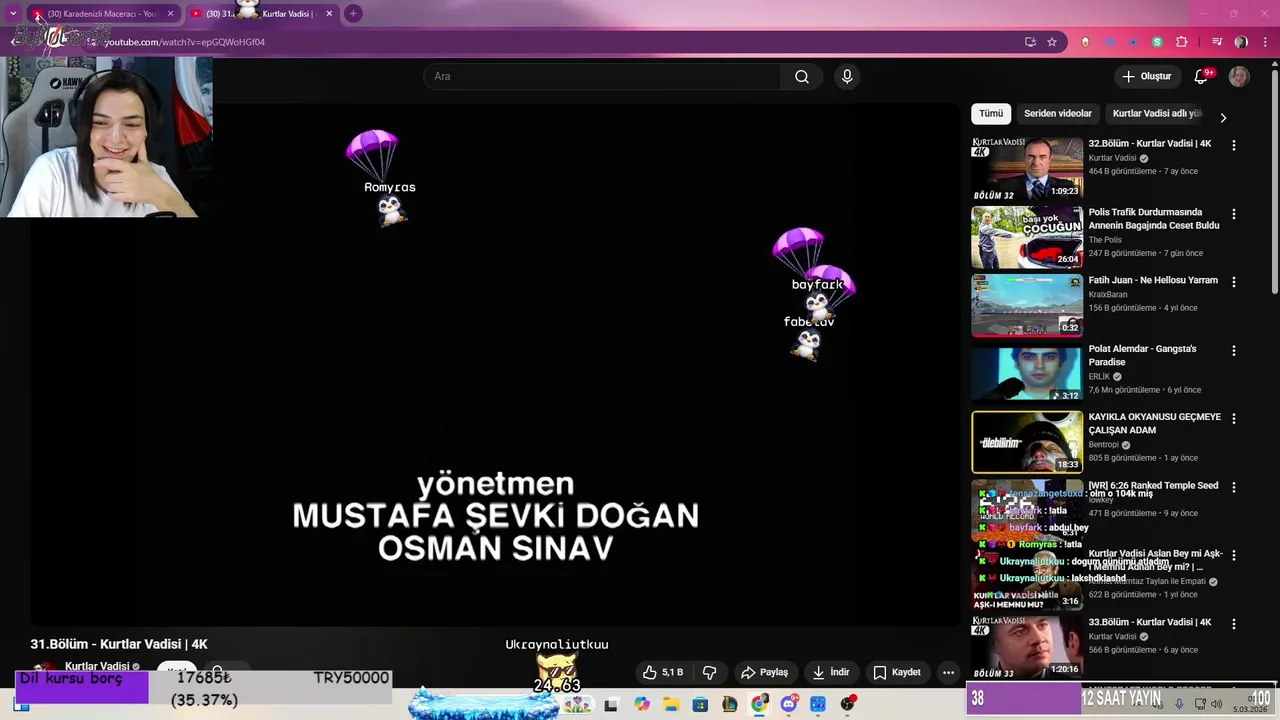Click the Oluştur create button
This screenshot has width=1280, height=720.
[x=1146, y=77]
